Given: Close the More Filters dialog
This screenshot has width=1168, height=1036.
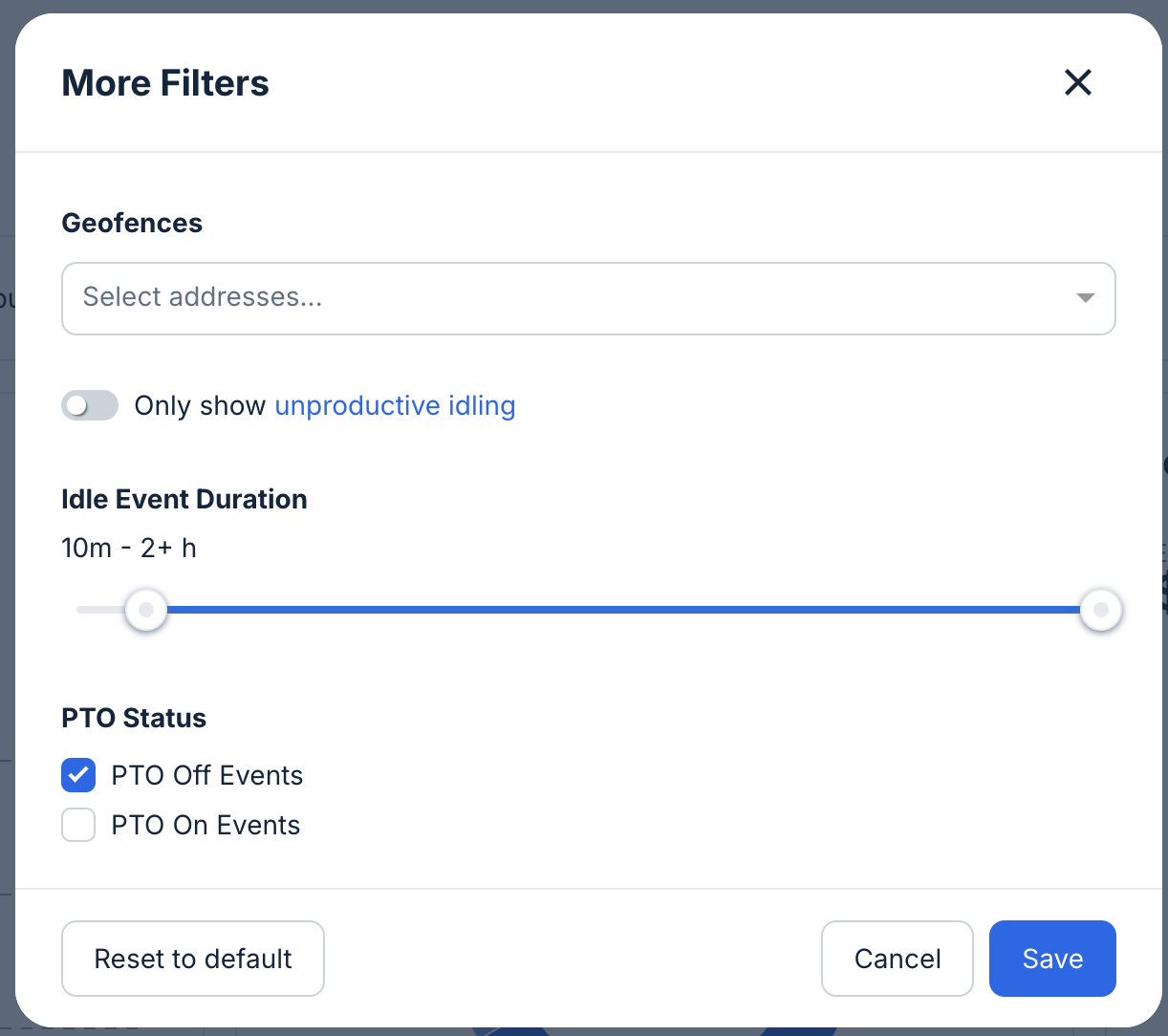Looking at the screenshot, I should 1077,83.
